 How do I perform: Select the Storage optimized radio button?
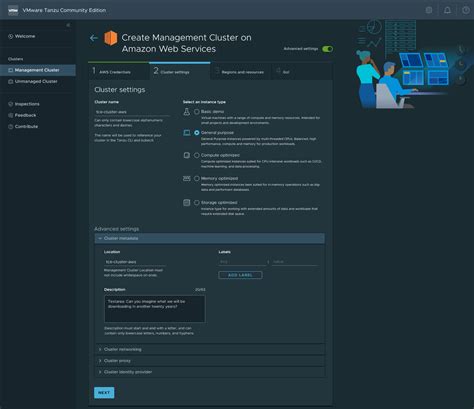(197, 202)
